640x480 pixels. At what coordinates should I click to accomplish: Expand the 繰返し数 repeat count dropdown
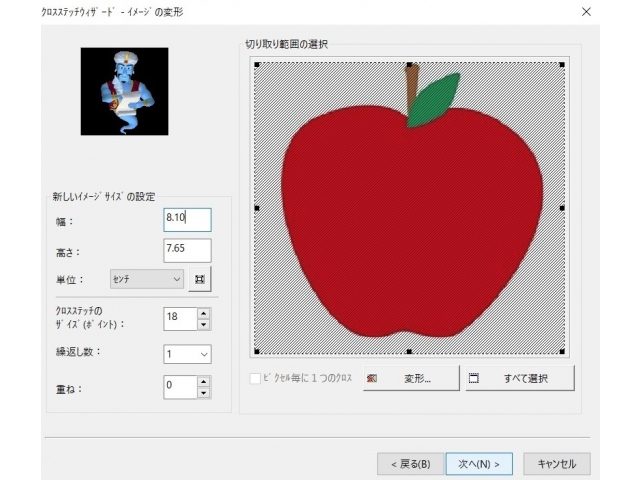(187, 354)
